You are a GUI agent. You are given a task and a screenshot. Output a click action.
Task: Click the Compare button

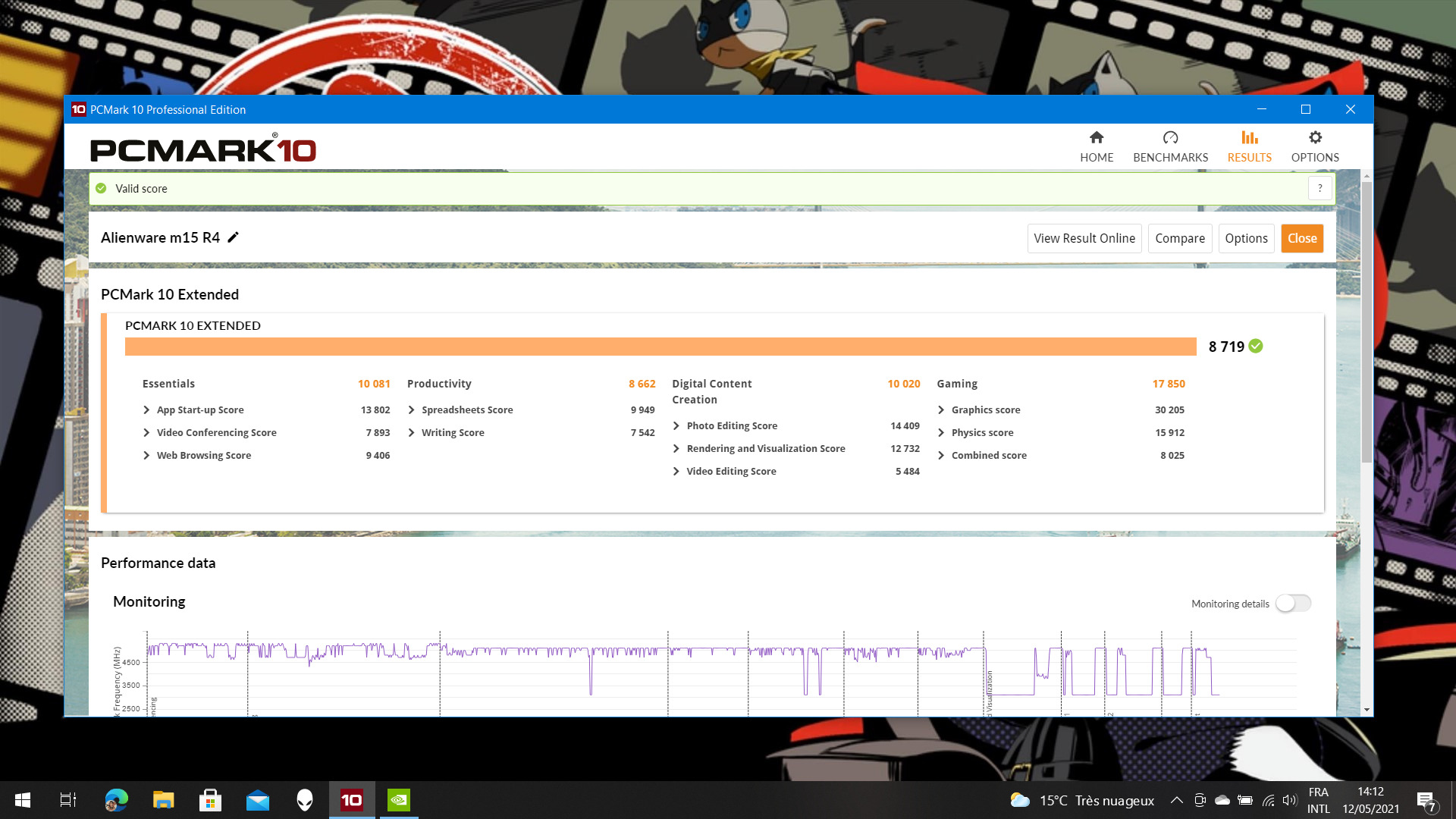click(x=1181, y=238)
